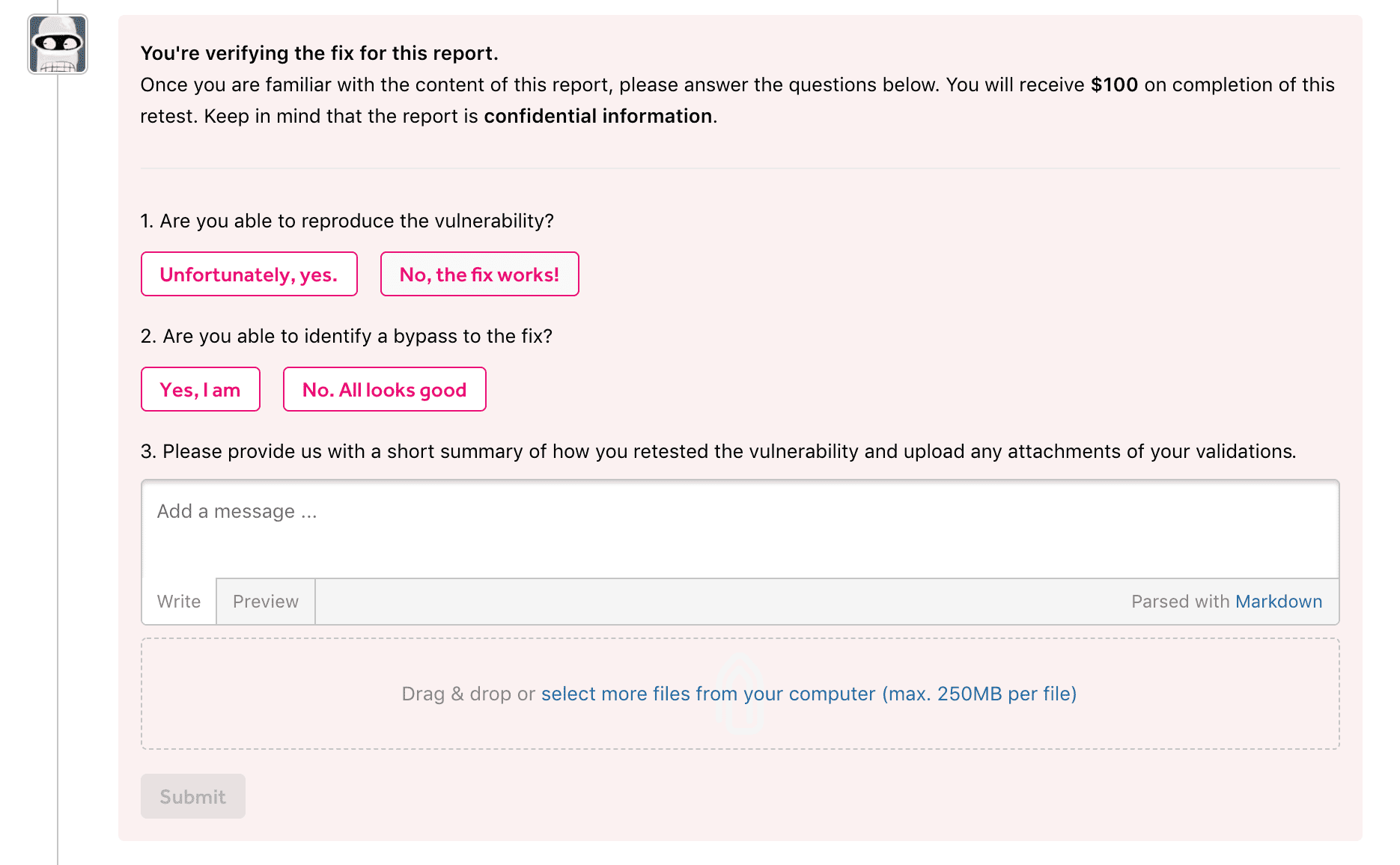Open the Markdown help link
Image resolution: width=1400 pixels, height=865 pixels.
(x=1278, y=602)
